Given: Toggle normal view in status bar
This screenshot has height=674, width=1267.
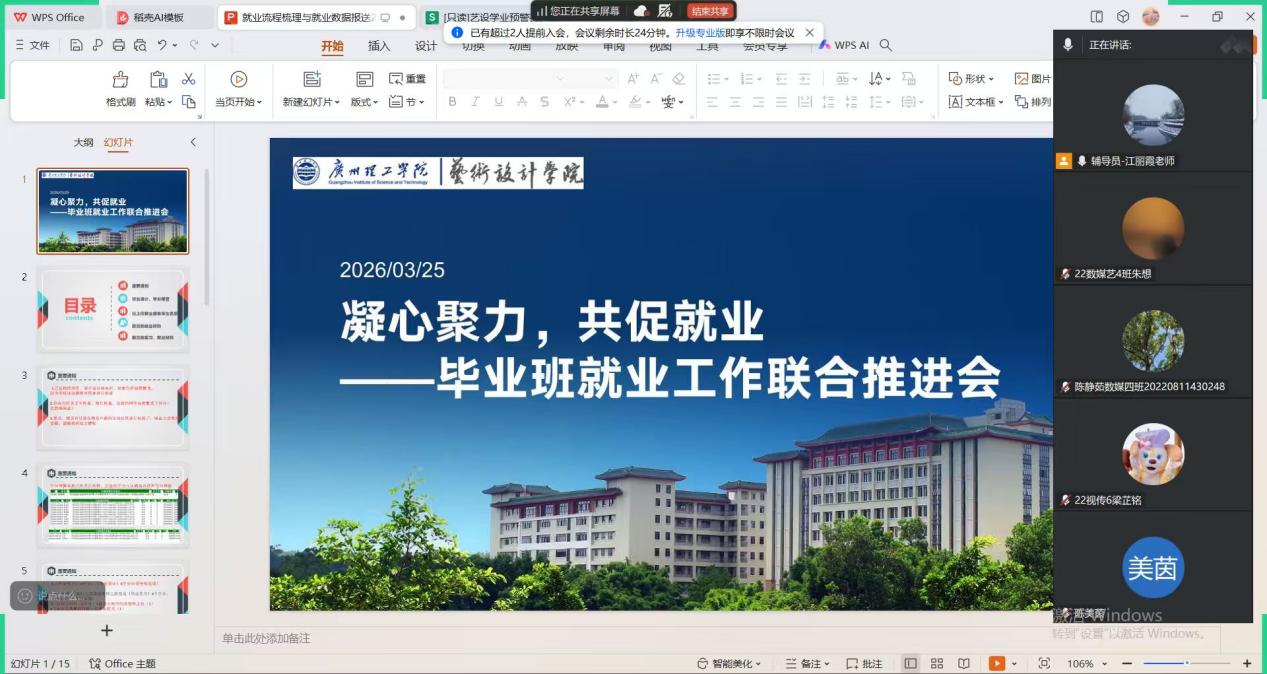Looking at the screenshot, I should pos(910,663).
